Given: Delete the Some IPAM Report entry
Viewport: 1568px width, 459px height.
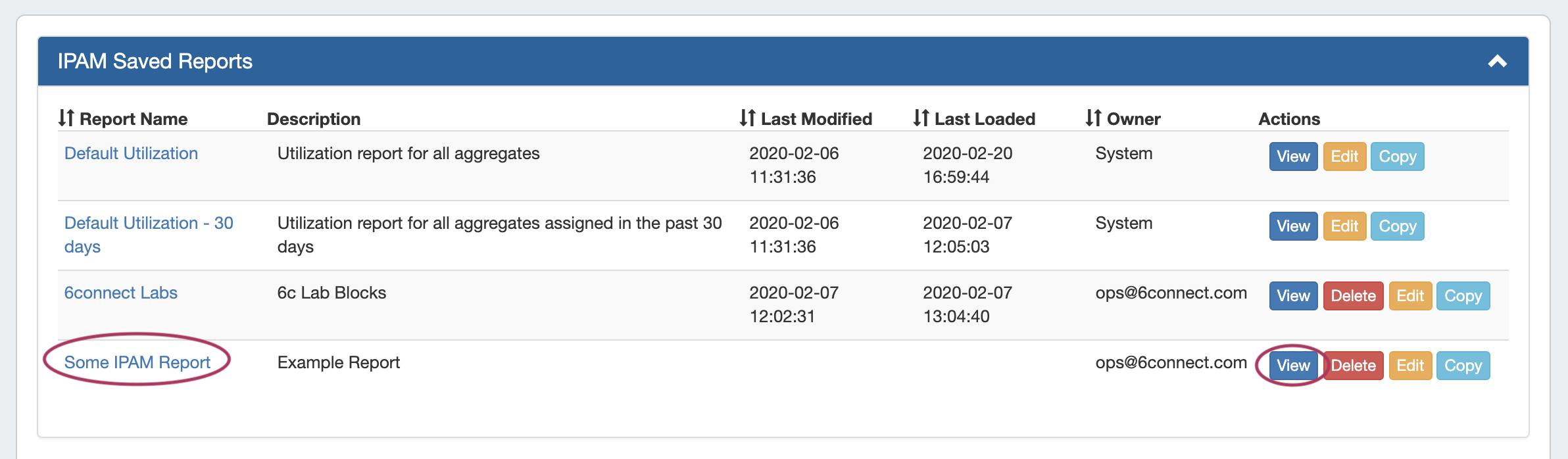Looking at the screenshot, I should pos(1353,366).
